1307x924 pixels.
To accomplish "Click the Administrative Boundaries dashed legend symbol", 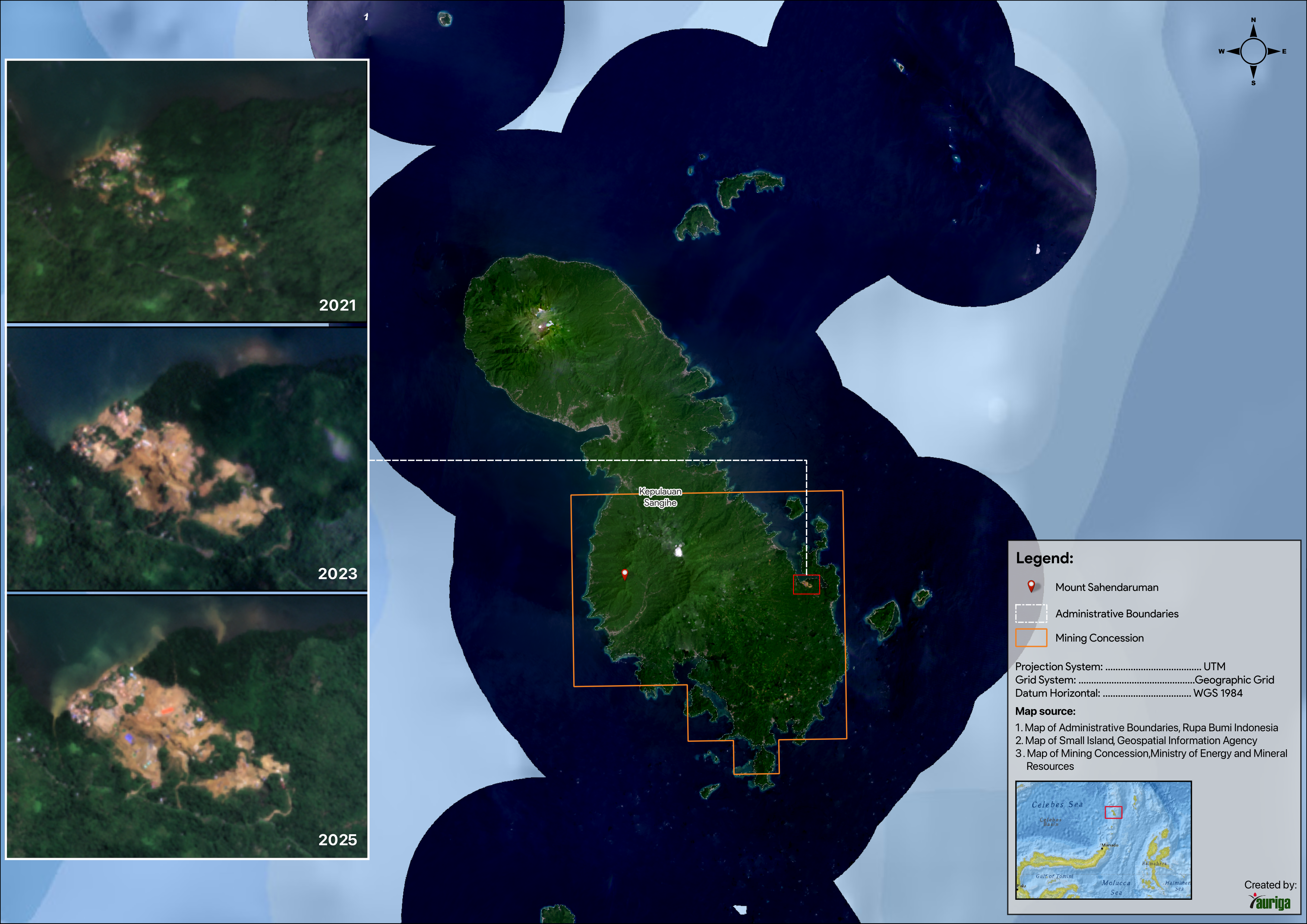I will tap(1031, 613).
